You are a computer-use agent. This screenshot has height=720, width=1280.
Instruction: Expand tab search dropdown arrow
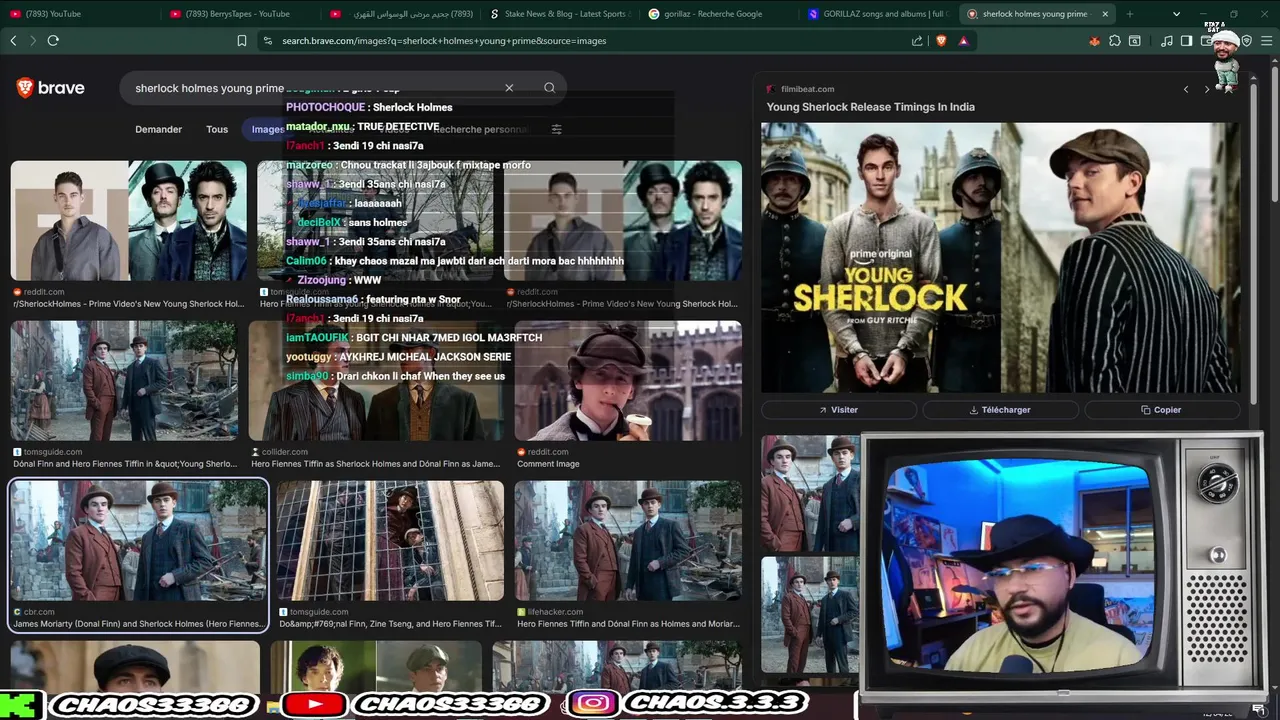coord(1177,14)
